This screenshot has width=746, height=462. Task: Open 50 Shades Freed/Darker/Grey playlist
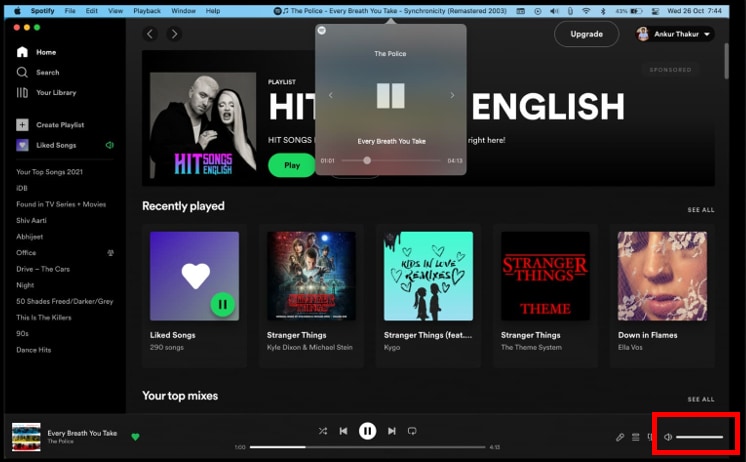[x=65, y=301]
